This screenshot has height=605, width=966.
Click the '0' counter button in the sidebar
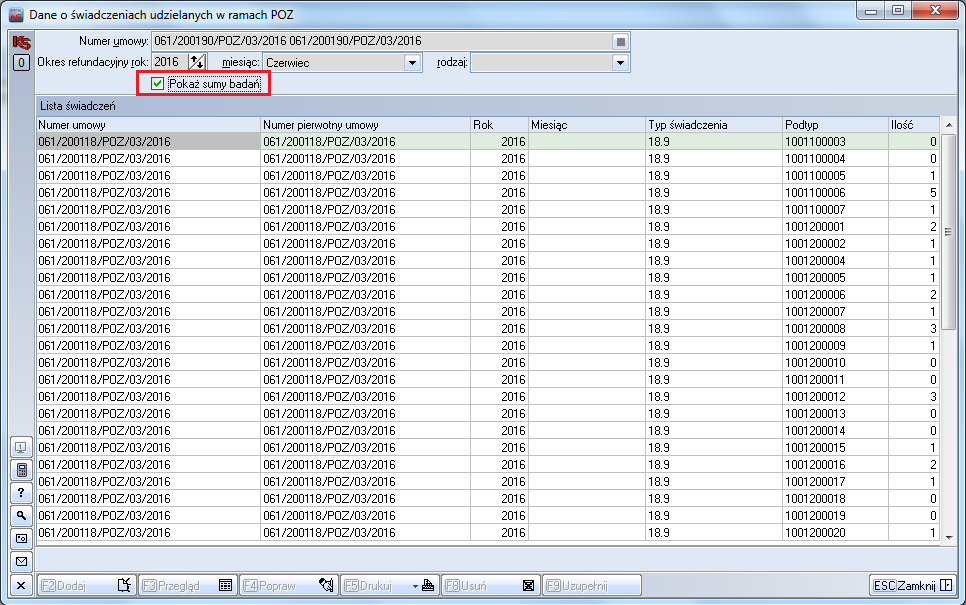click(21, 63)
